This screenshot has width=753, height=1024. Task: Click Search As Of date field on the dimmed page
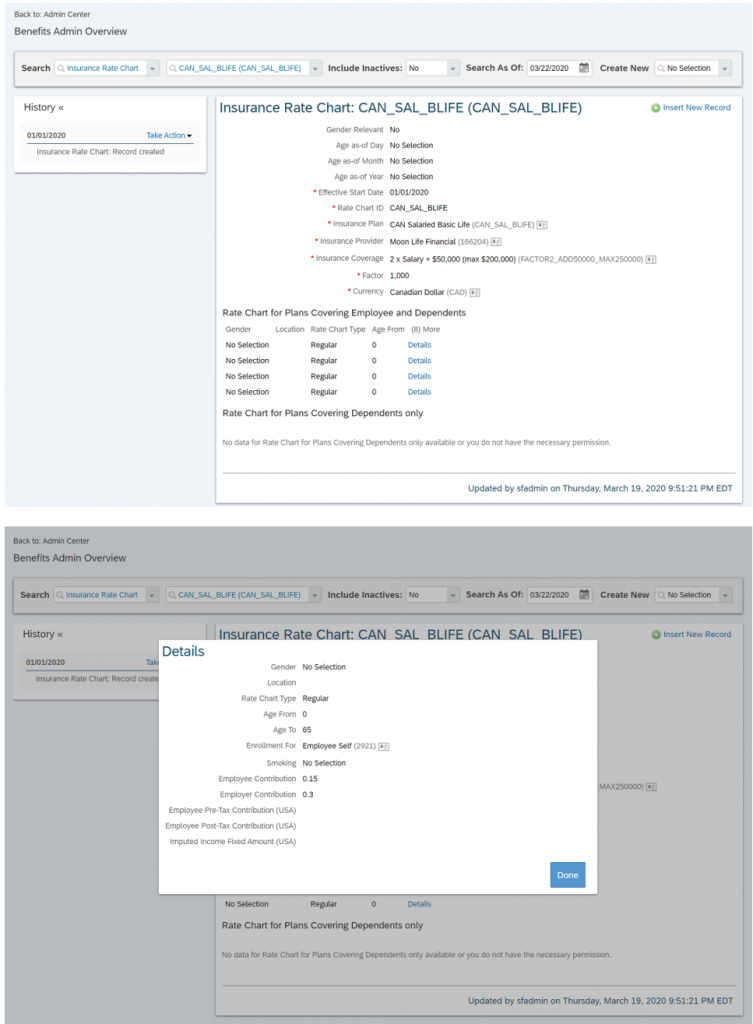(552, 595)
